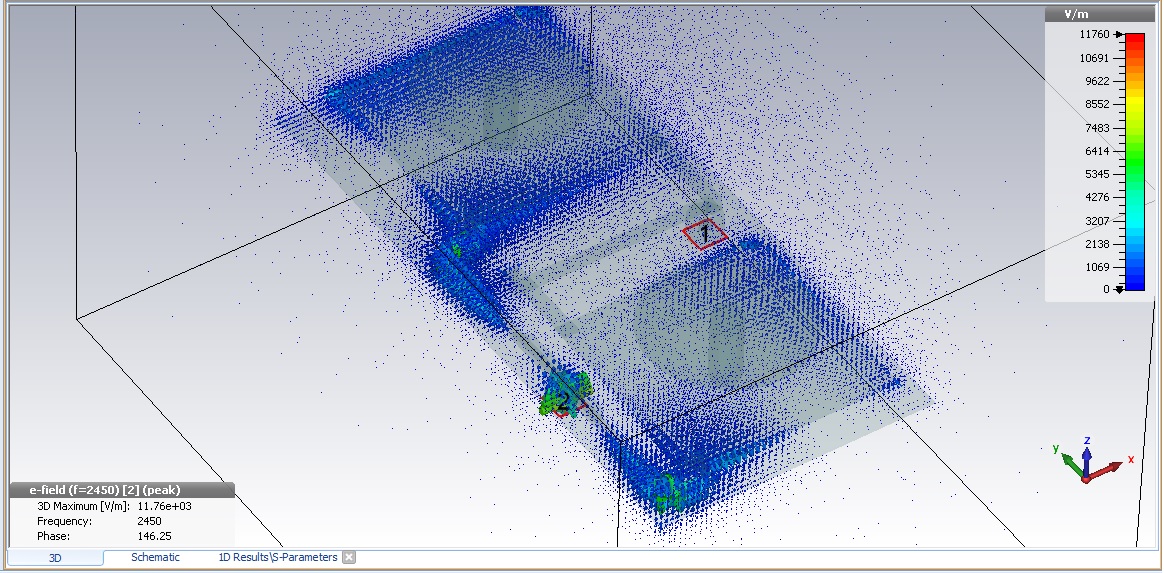Click the Frequency value 2450

(x=149, y=521)
